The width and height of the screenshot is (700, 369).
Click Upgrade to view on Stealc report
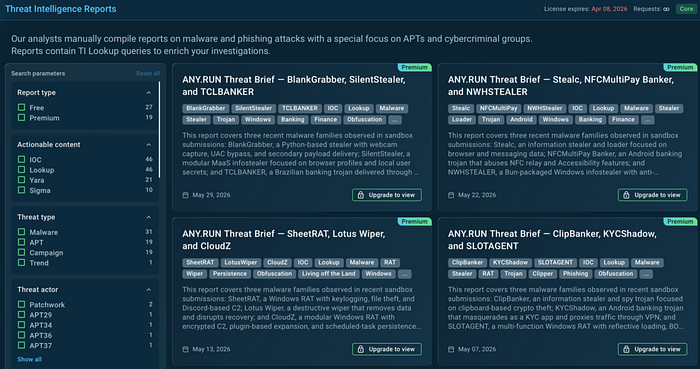[x=652, y=195]
